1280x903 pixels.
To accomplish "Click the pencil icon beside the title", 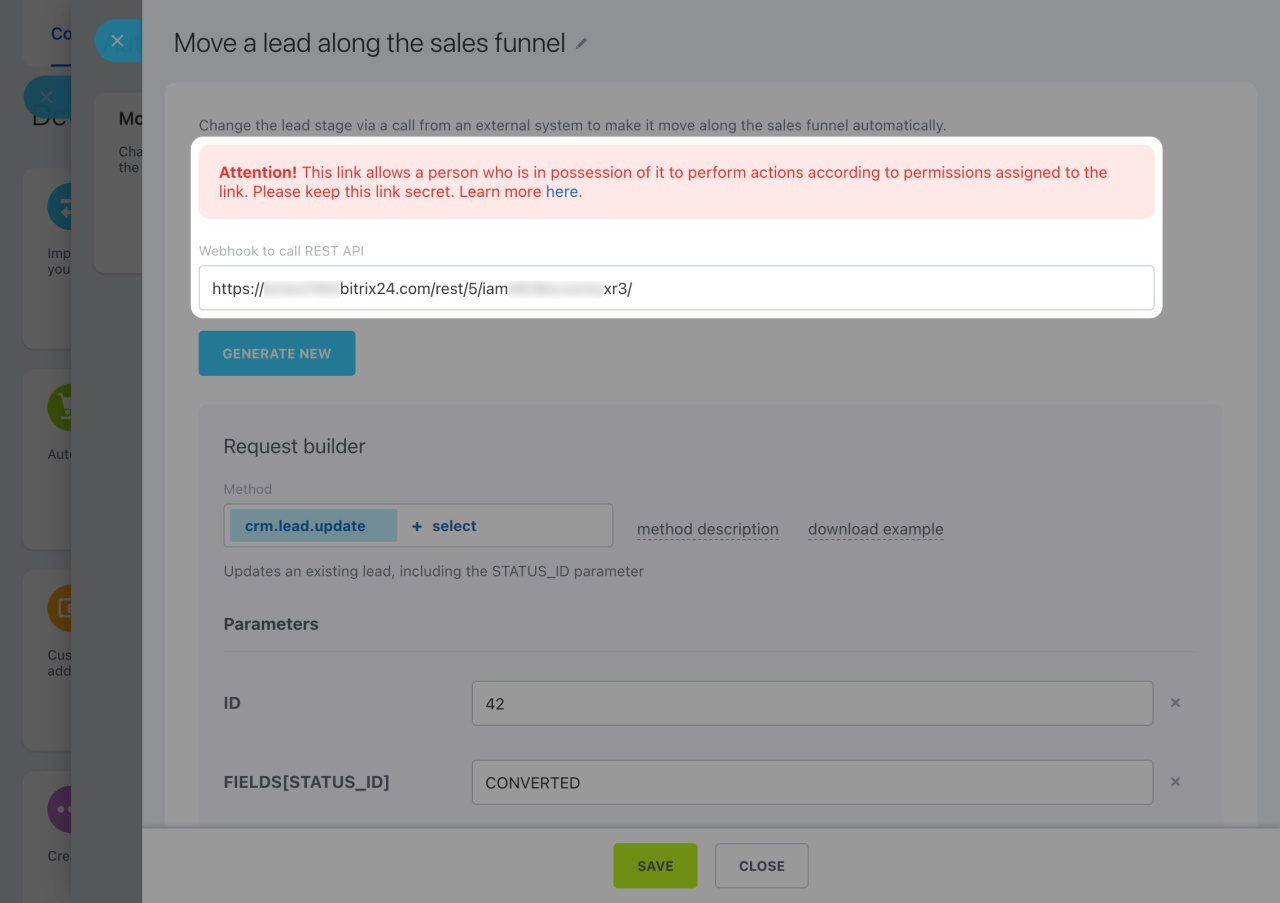I will point(582,44).
